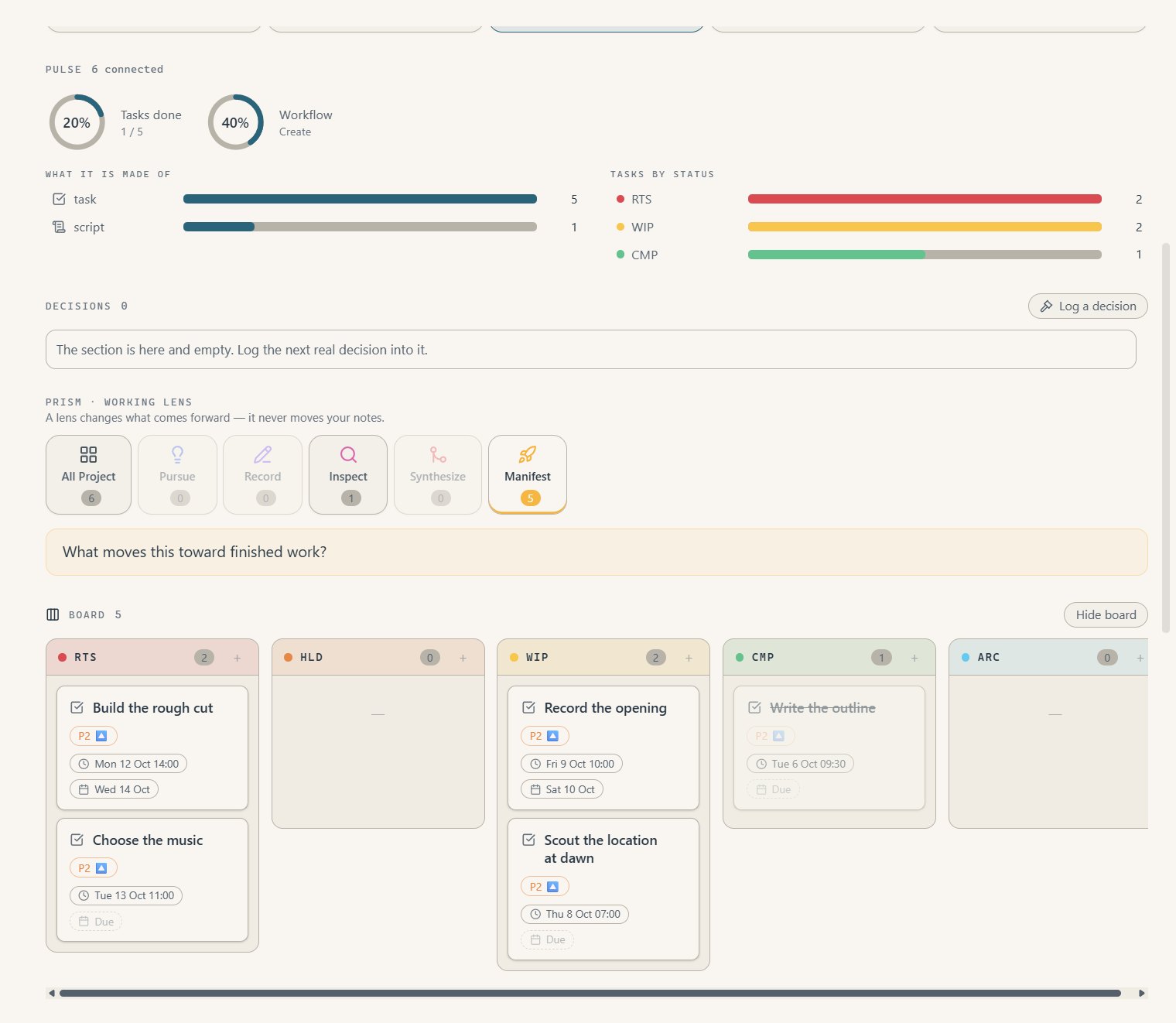
Task: Add a card to the HLD column
Action: (463, 658)
